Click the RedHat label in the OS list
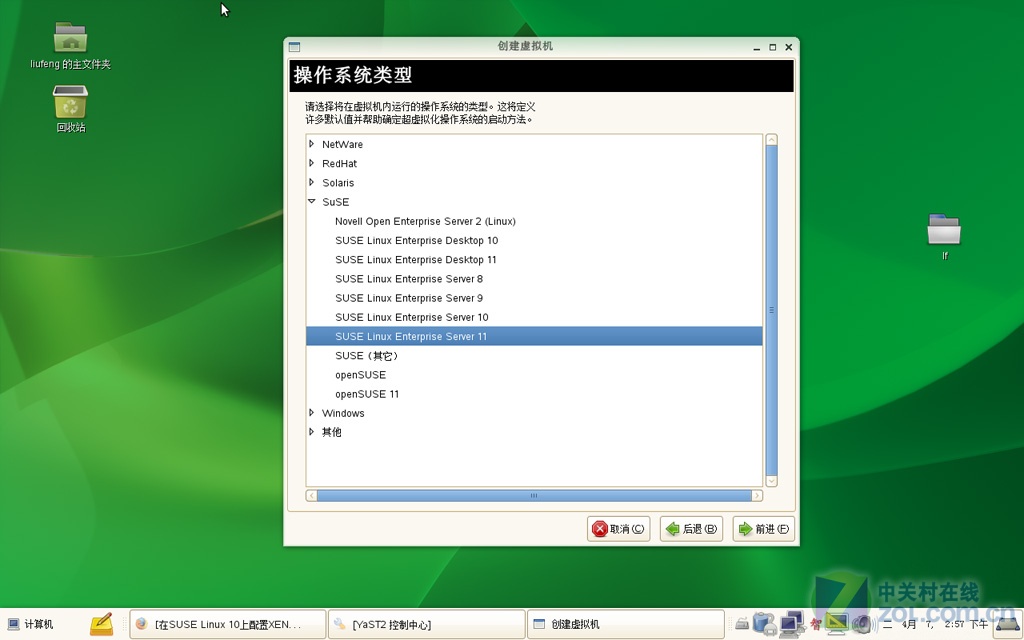Viewport: 1024px width, 640px height. 340,163
